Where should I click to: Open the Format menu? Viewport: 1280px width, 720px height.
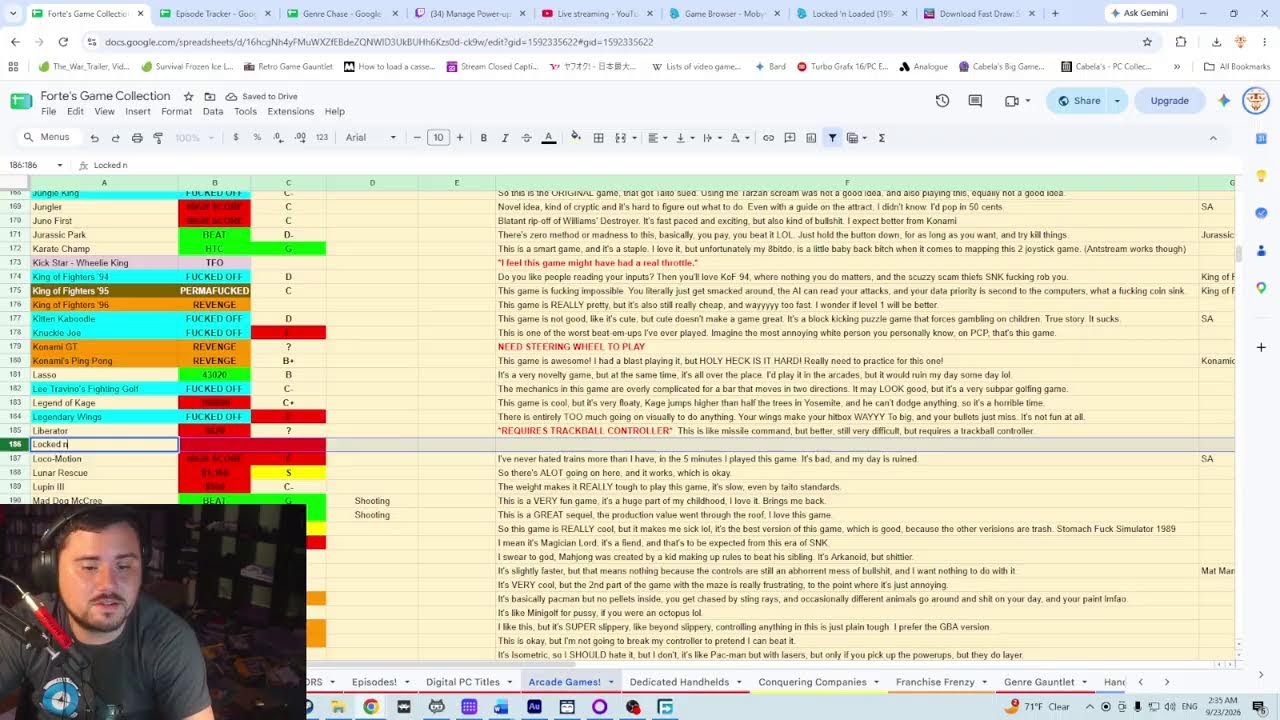(176, 112)
